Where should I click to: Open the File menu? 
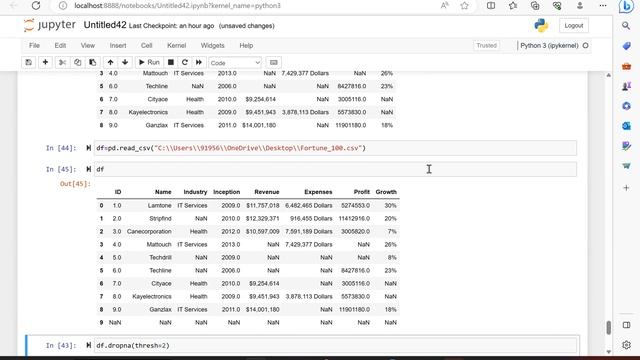point(34,45)
